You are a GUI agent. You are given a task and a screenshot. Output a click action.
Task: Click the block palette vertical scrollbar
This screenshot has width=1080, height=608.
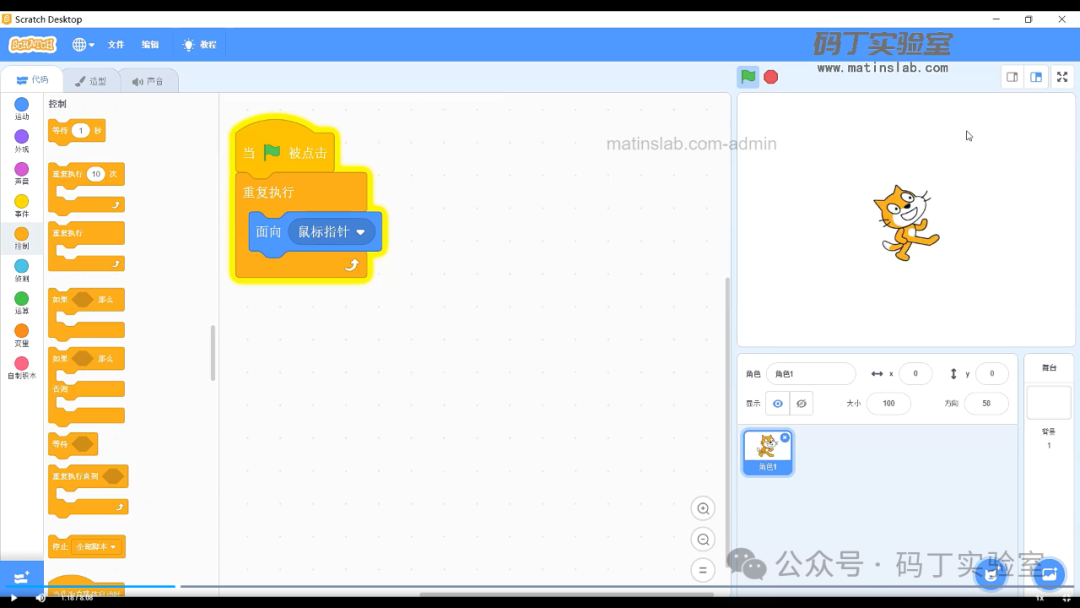(213, 353)
